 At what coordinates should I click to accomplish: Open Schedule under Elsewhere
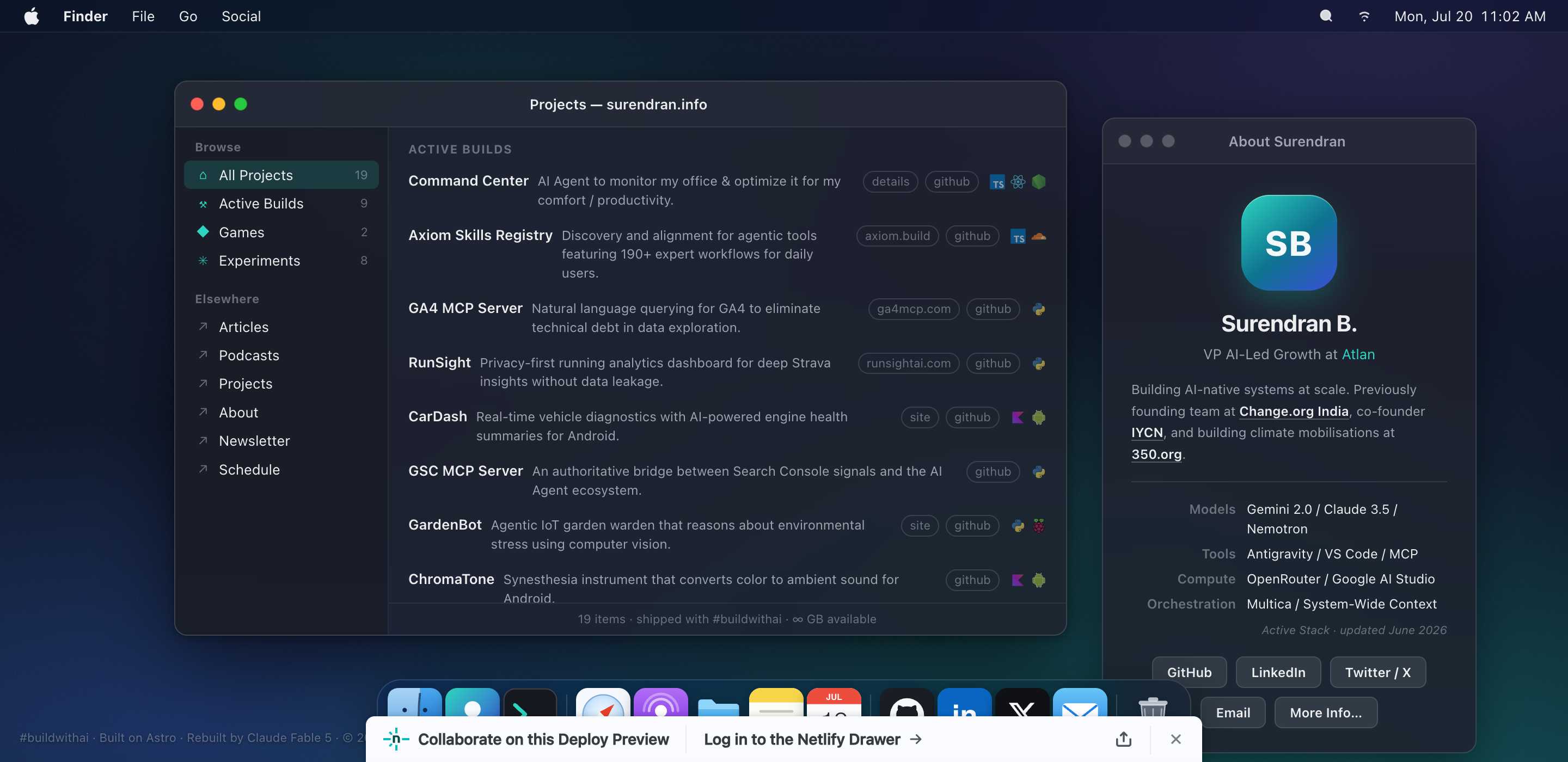point(281,470)
